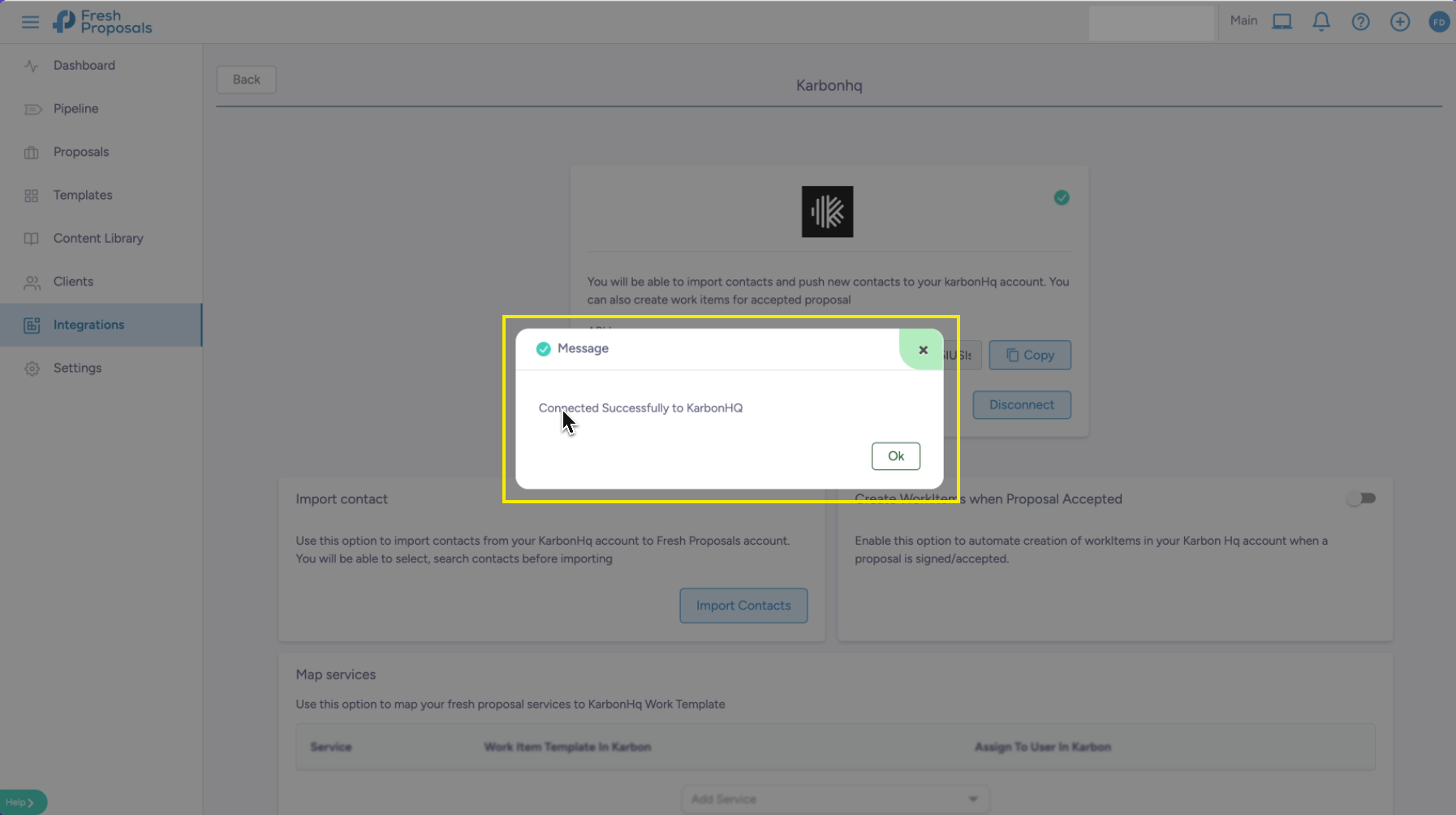This screenshot has height=815, width=1456.
Task: Click 'Connected Successfully to KarbonHQ' text
Action: point(640,408)
